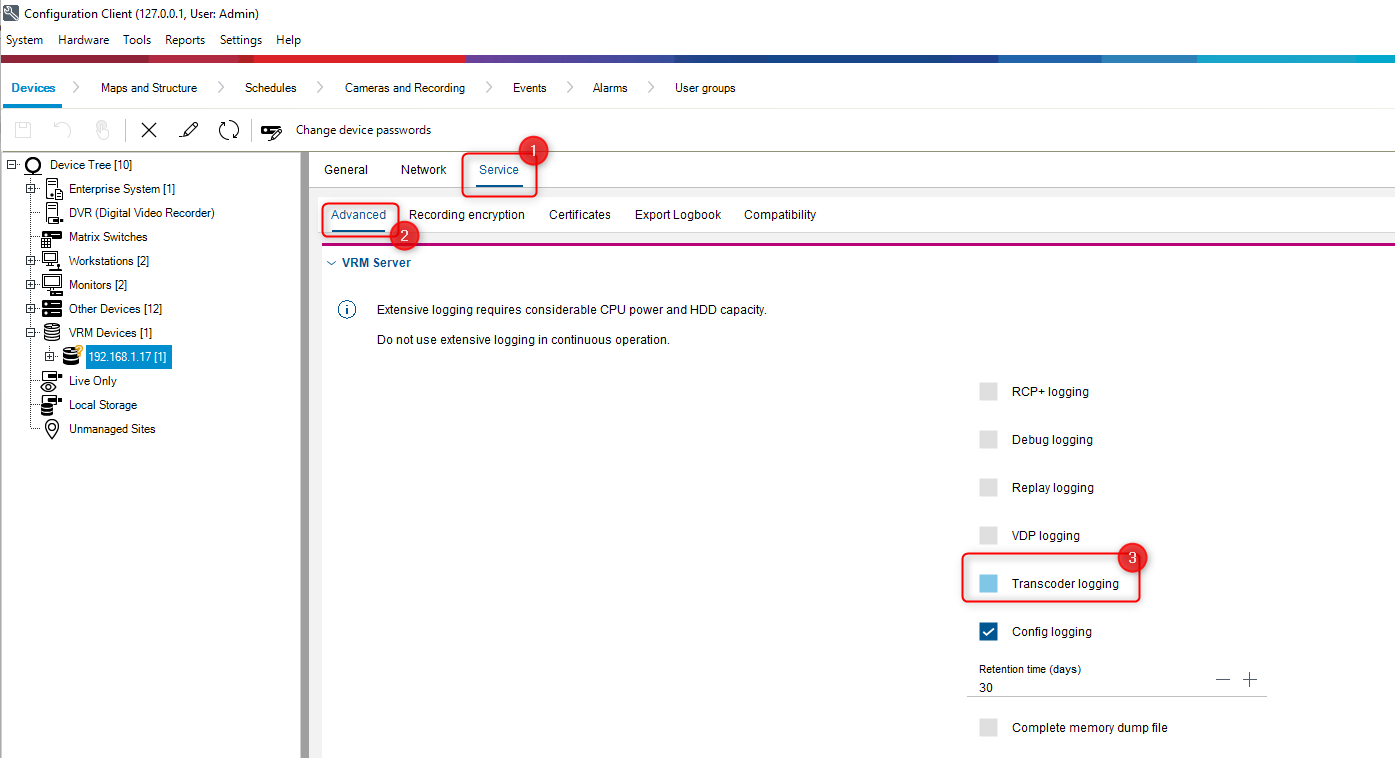The image size is (1395, 758).
Task: Click the Undo arrow icon
Action: [62, 130]
